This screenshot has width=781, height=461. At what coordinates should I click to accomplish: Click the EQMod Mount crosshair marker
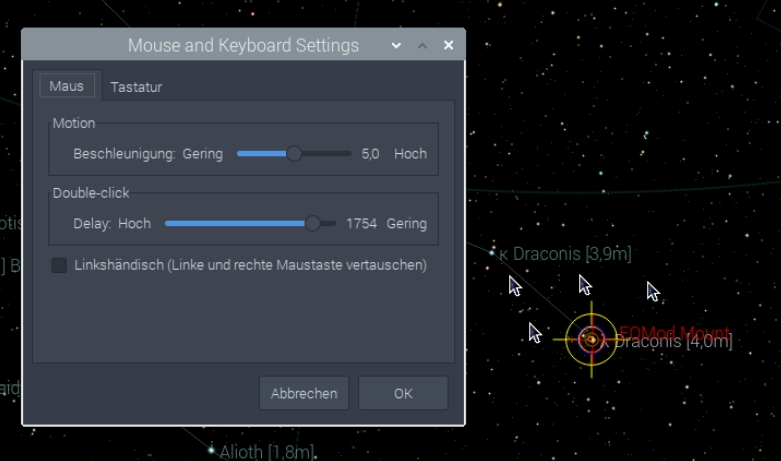591,340
